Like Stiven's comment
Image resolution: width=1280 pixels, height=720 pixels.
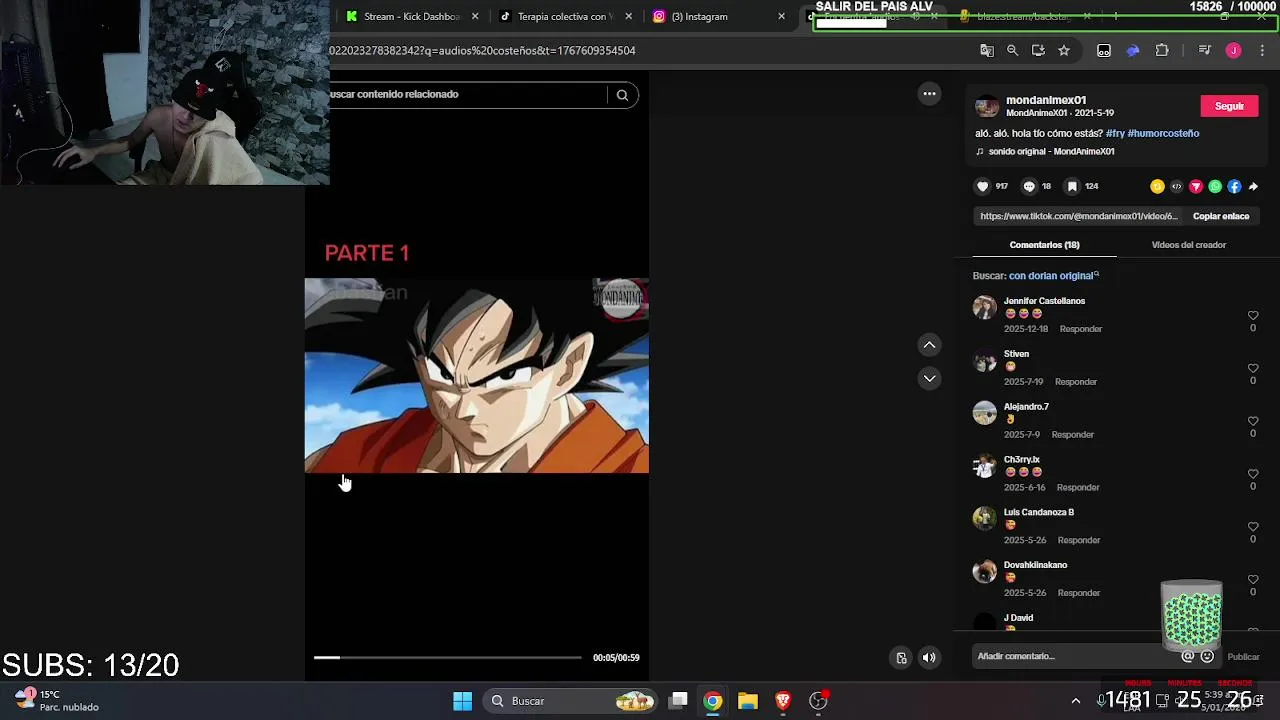[1253, 369]
